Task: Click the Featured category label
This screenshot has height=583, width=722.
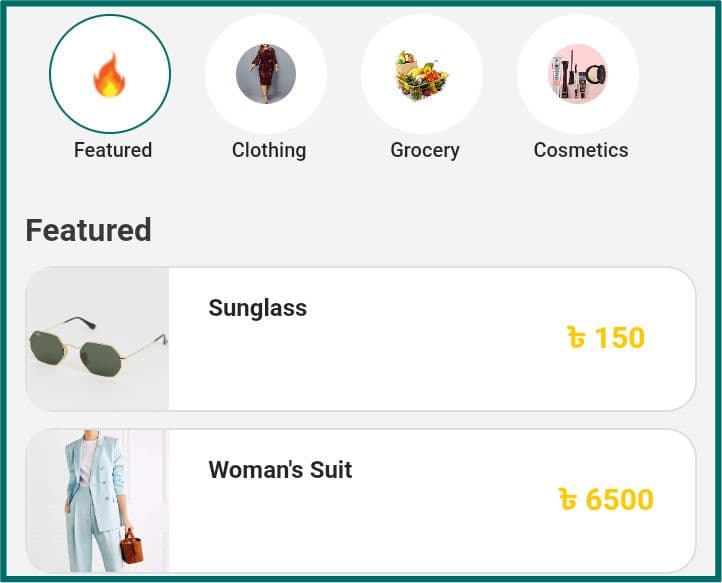Action: (x=113, y=150)
